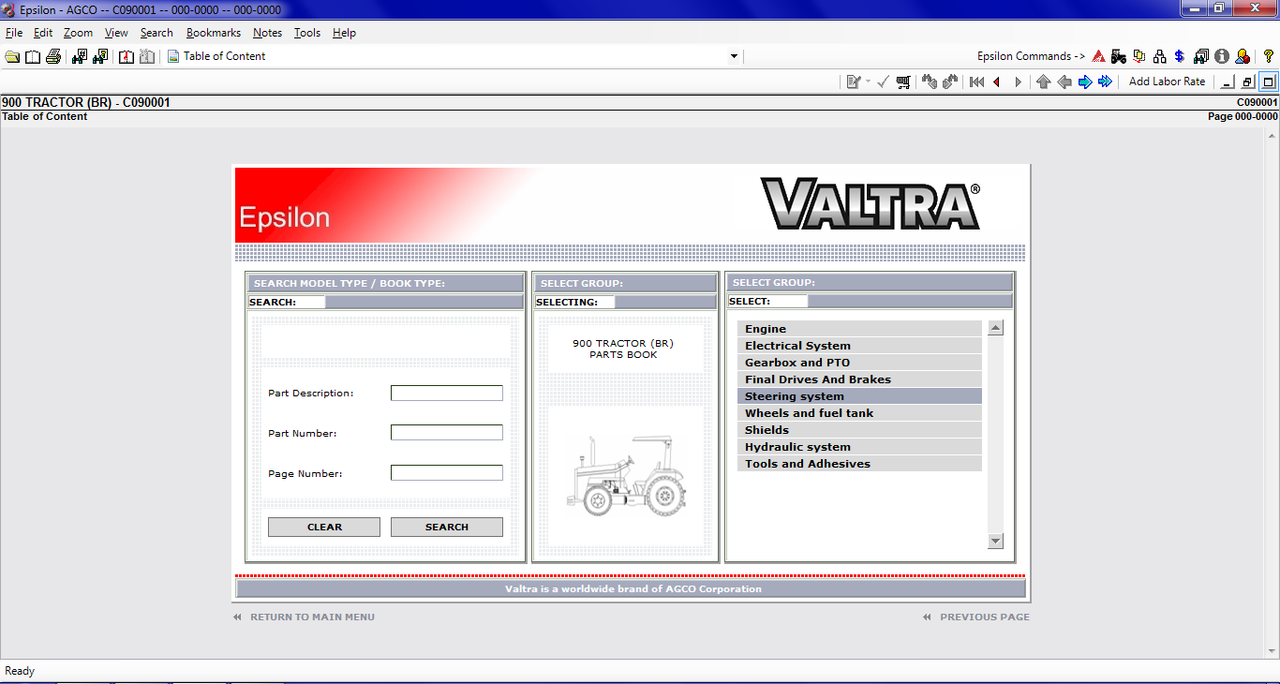Restore the inner document window
This screenshot has width=1280, height=684.
[1248, 82]
